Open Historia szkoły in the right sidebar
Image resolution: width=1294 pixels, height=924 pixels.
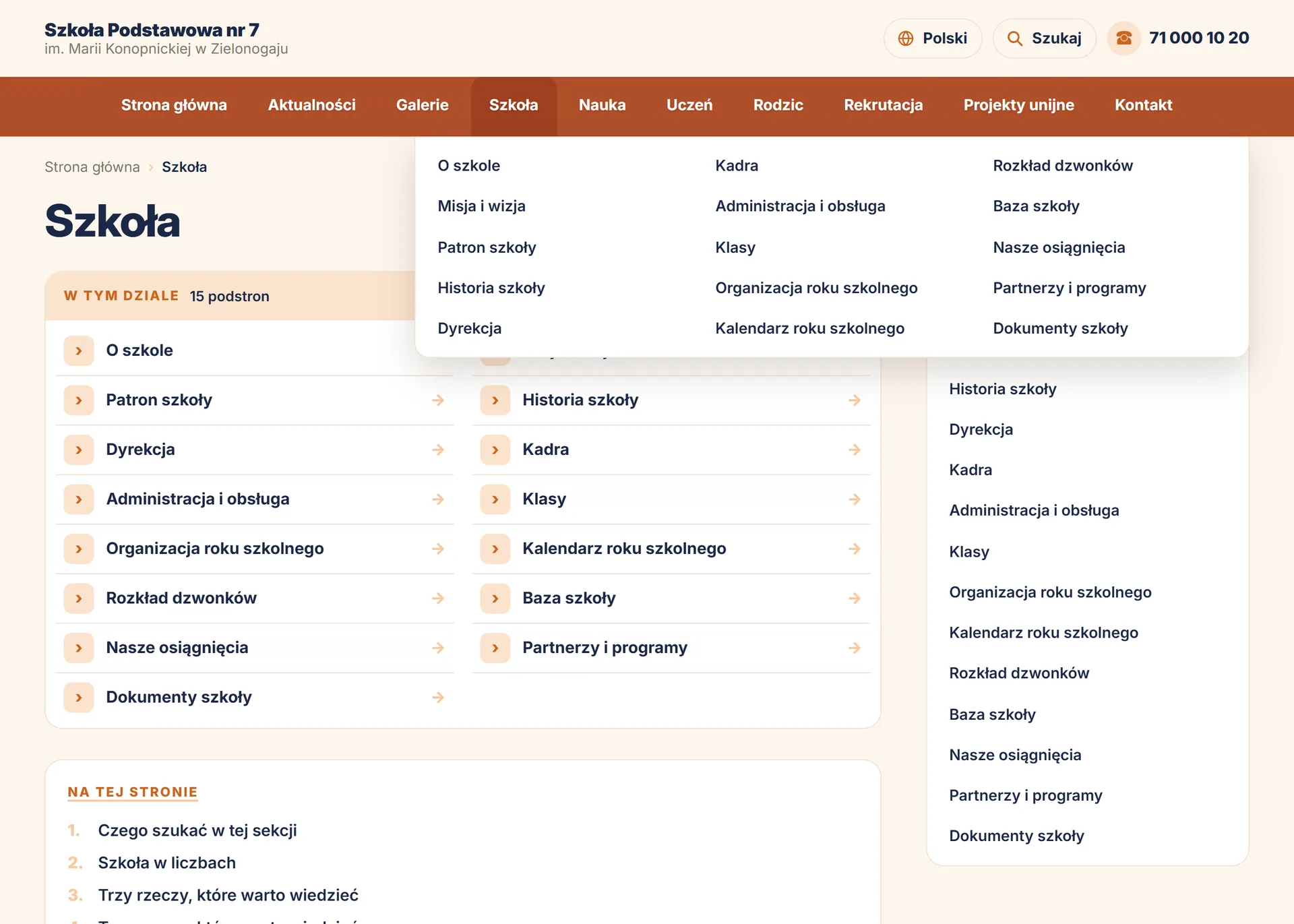[x=1002, y=390]
